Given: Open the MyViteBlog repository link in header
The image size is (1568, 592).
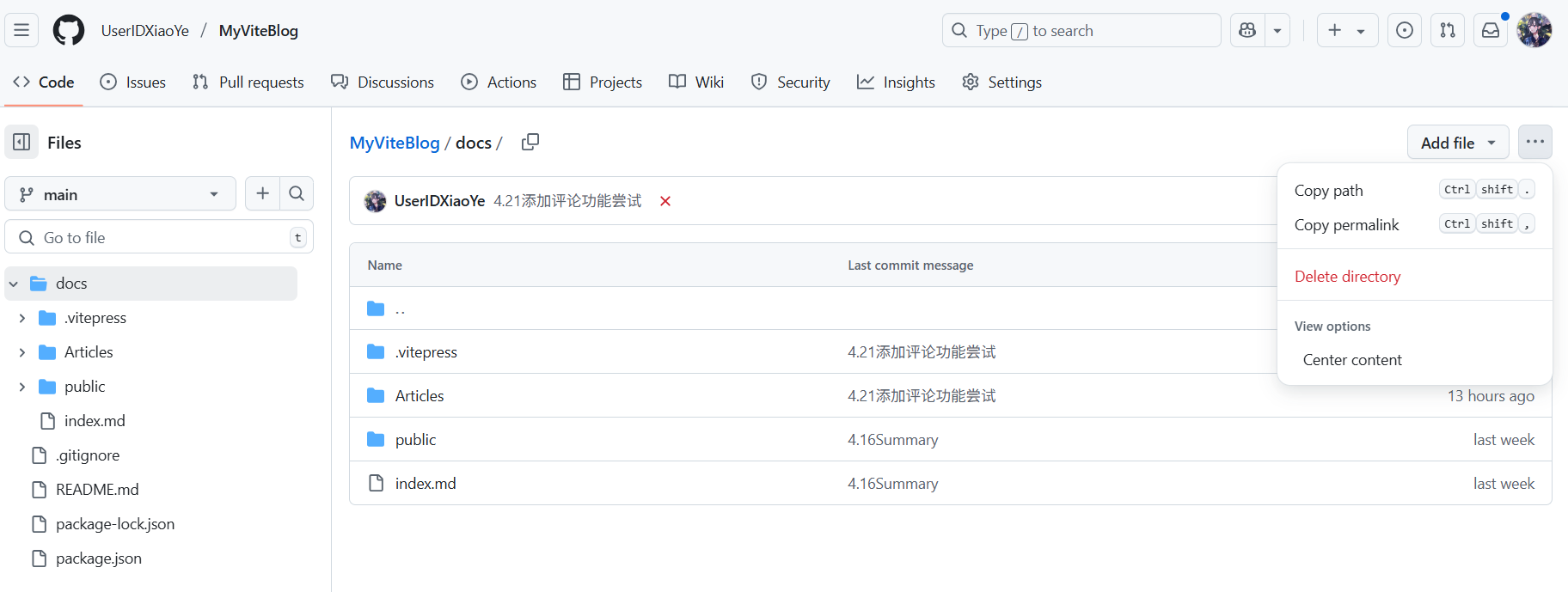Looking at the screenshot, I should [x=259, y=30].
